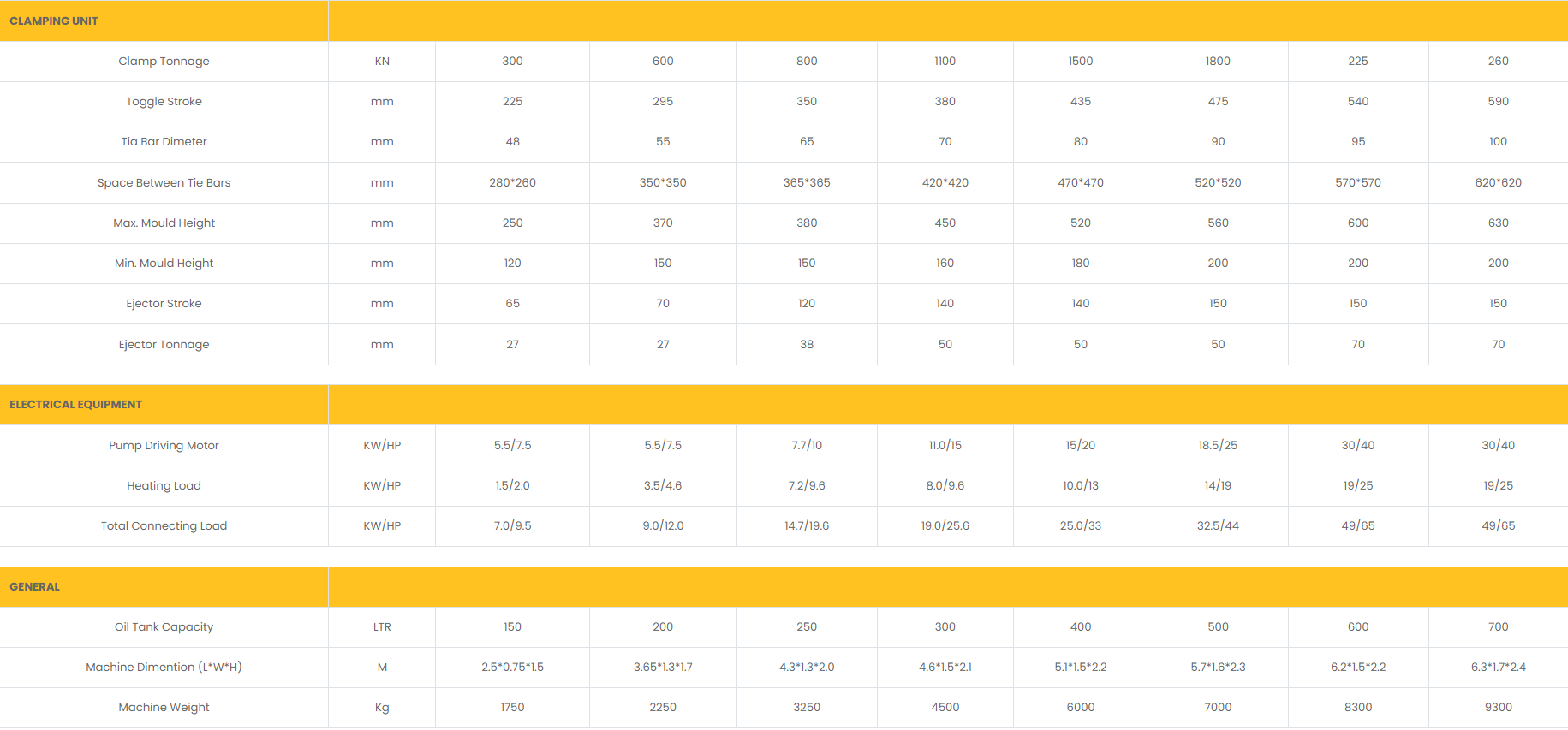Select the Max. Mould Height label
Screen dimensions: 1568x730
point(164,223)
